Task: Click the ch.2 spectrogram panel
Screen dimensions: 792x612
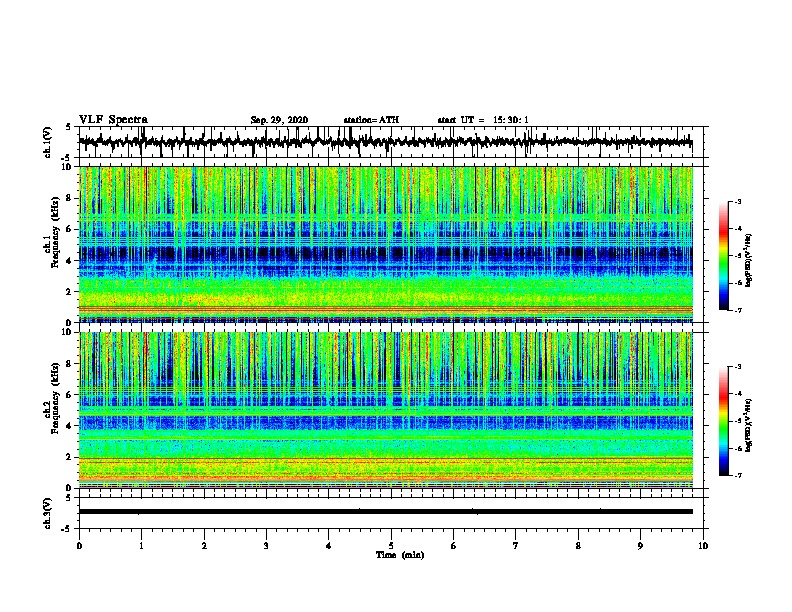Action: (386, 410)
